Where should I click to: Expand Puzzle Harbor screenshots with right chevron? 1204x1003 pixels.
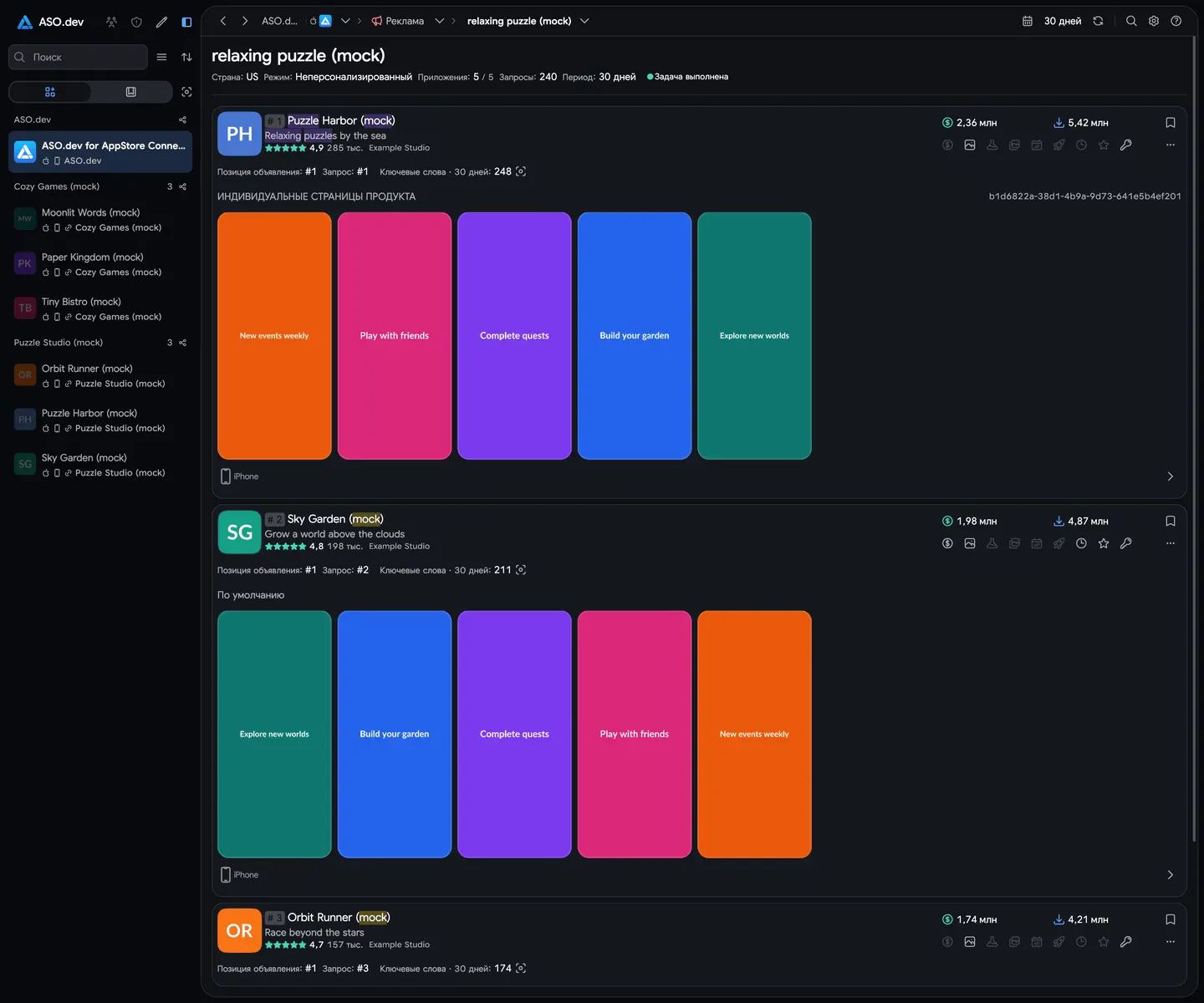1171,476
